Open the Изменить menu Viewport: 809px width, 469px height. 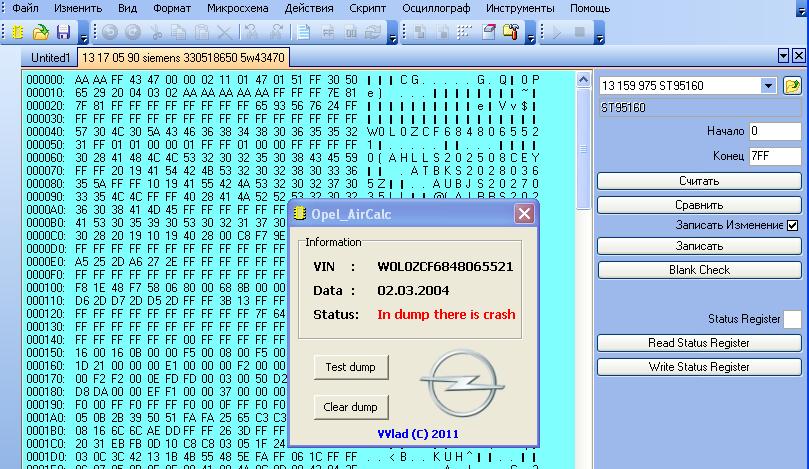(78, 8)
